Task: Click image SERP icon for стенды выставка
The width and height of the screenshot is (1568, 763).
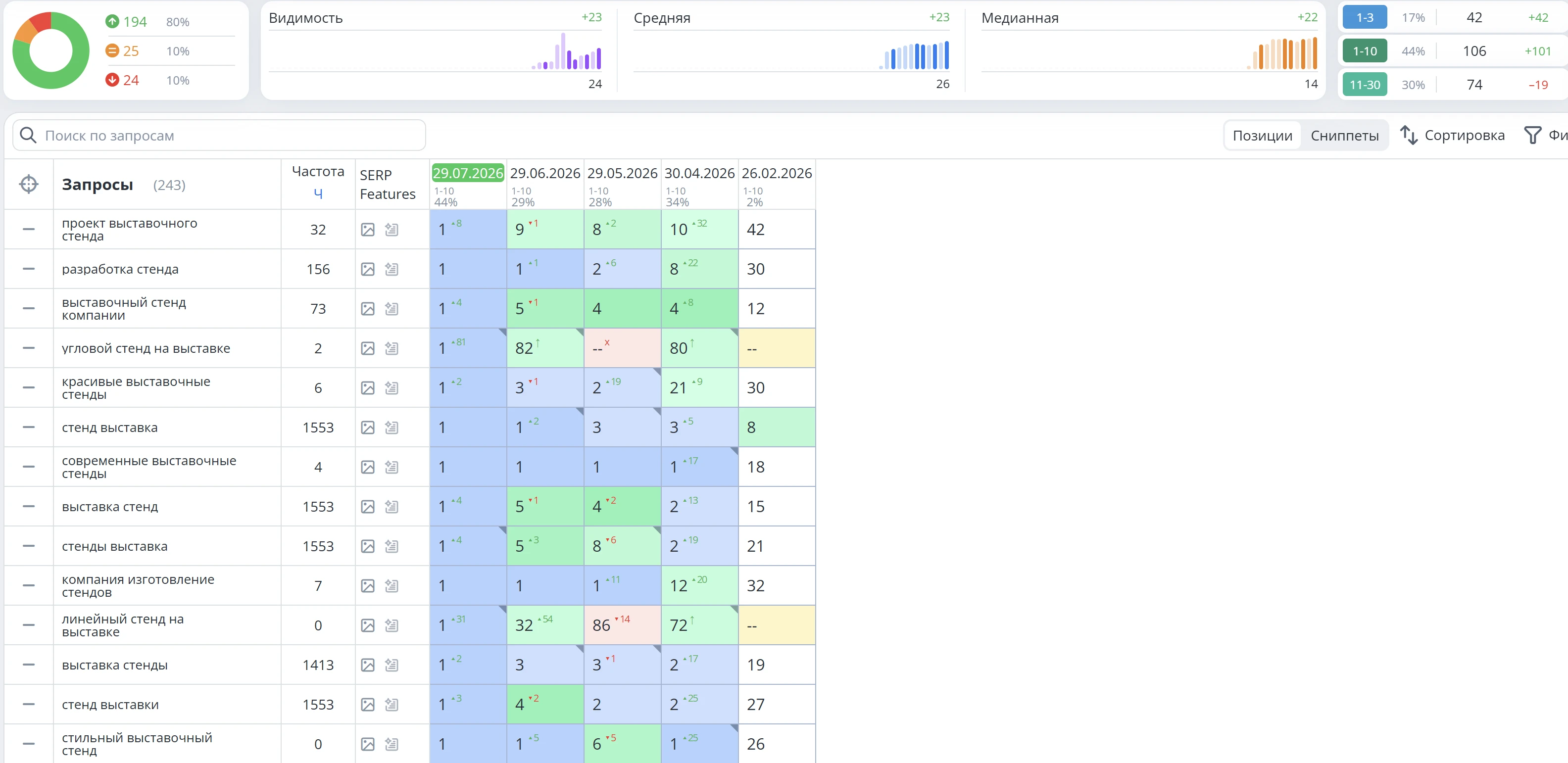Action: click(x=368, y=546)
